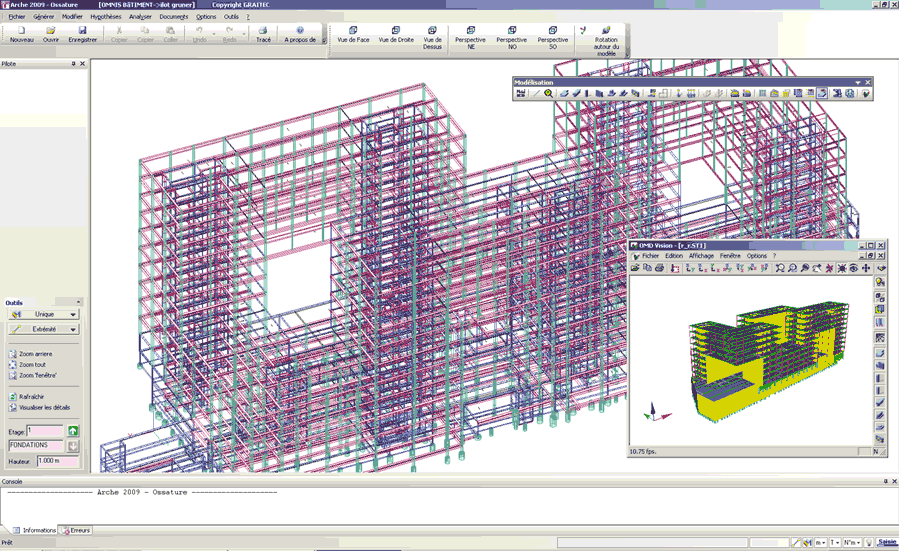The height and width of the screenshot is (551, 899).
Task: Open Affichage menu in OMD Vision
Action: coord(701,256)
